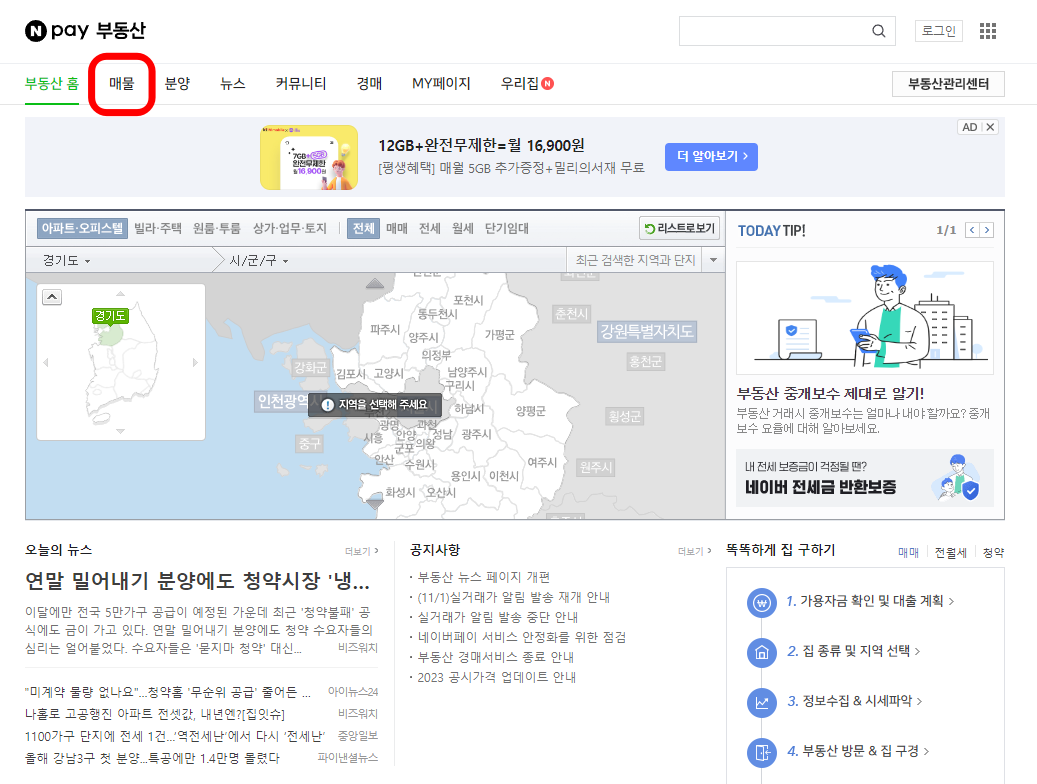Select 월세 deal type filter

[462, 228]
